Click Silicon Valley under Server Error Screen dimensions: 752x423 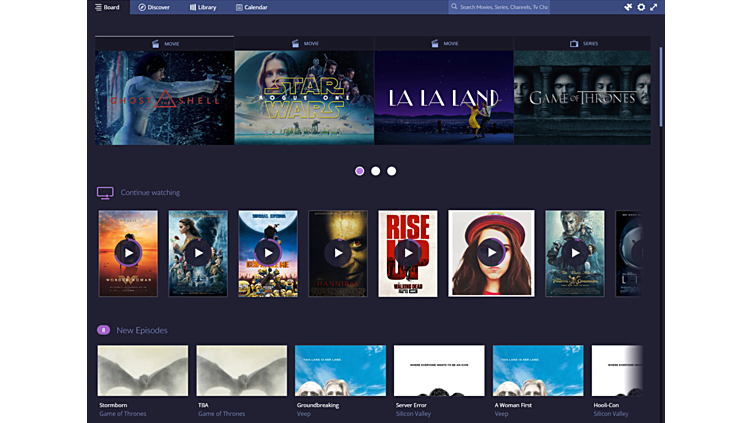[x=413, y=414]
